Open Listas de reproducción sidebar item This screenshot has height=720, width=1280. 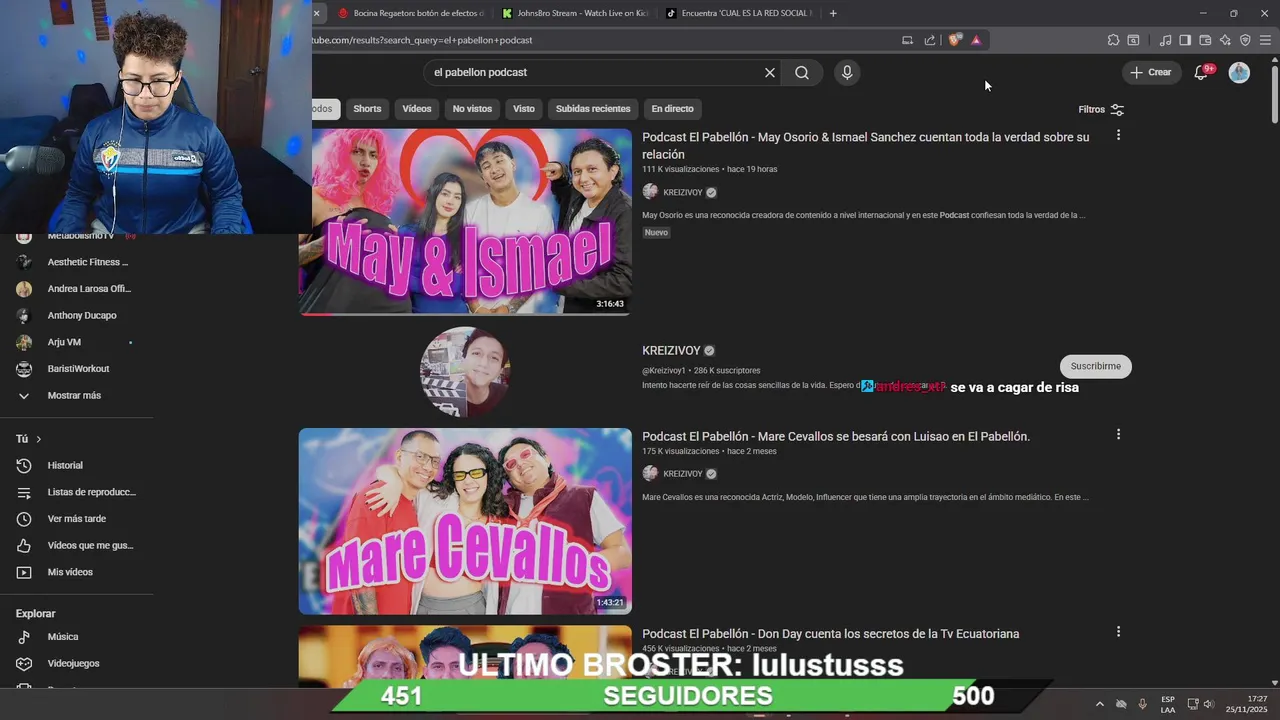tap(74, 492)
